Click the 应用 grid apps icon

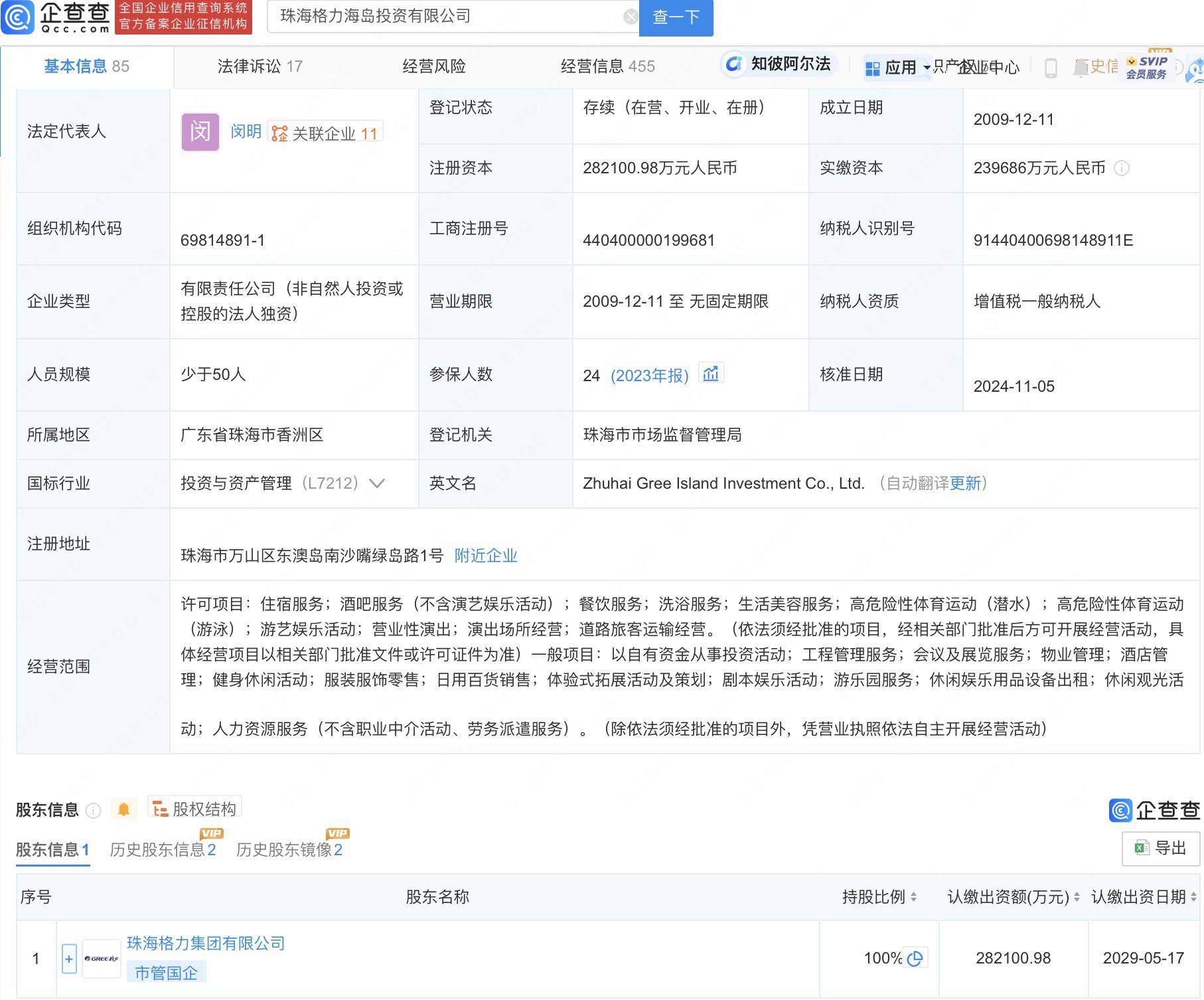[873, 67]
